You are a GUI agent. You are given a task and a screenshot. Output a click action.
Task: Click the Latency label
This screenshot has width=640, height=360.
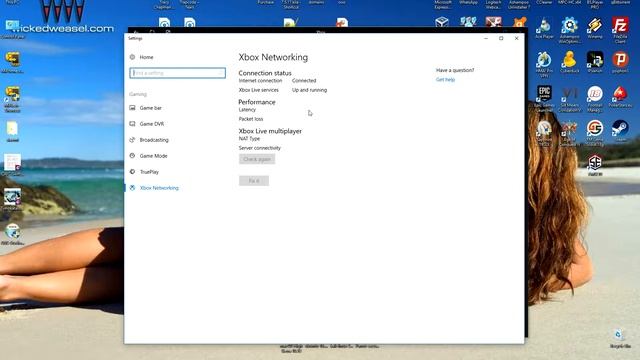tap(247, 110)
